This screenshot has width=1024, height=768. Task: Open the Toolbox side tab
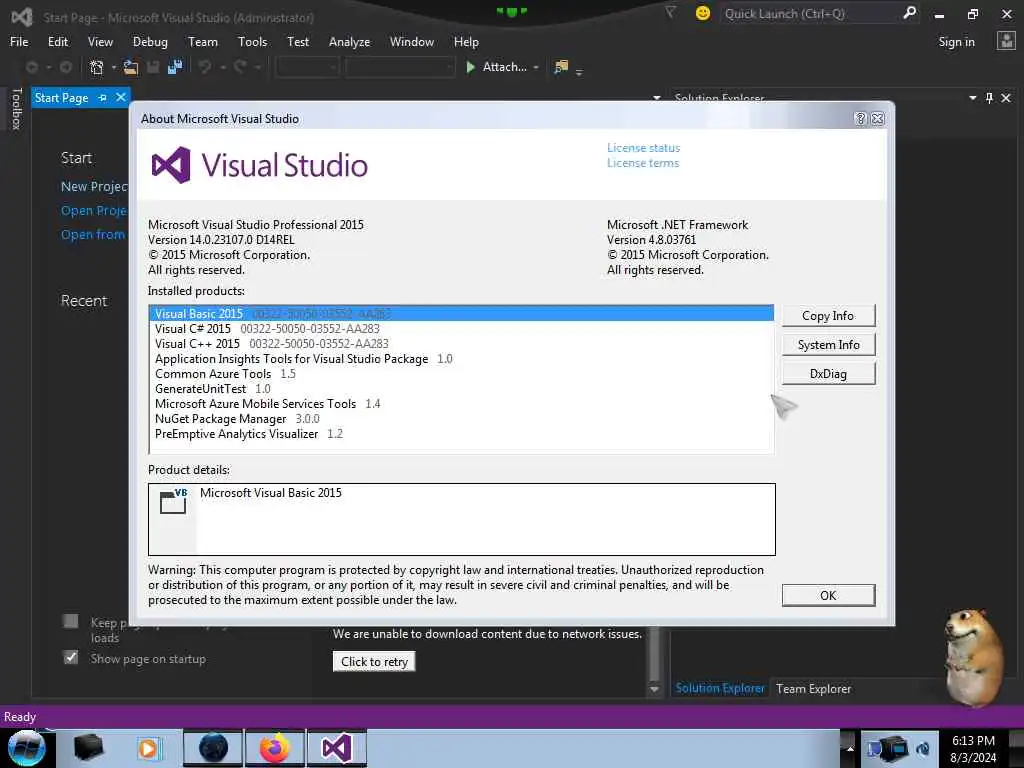[x=16, y=108]
